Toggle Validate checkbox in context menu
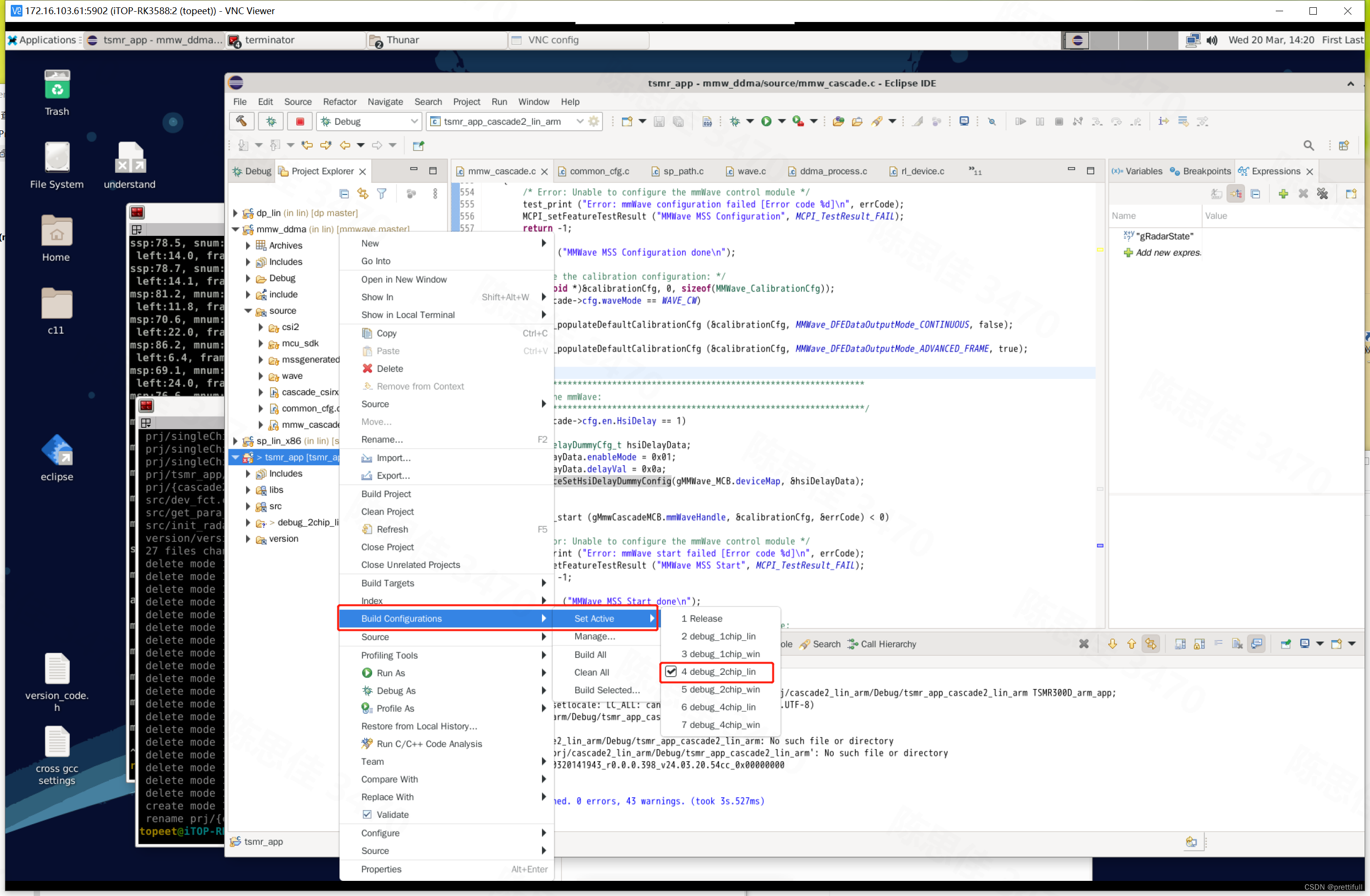 click(x=367, y=814)
